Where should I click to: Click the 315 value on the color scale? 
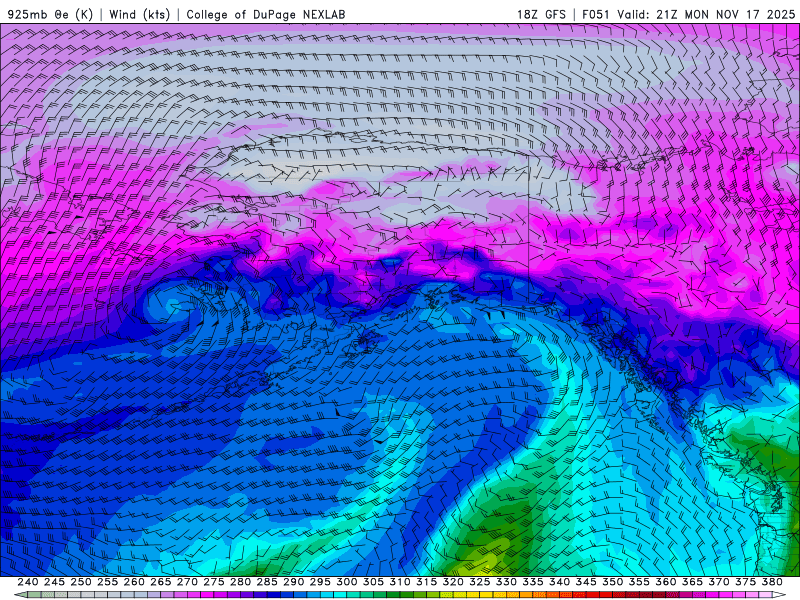[426, 582]
